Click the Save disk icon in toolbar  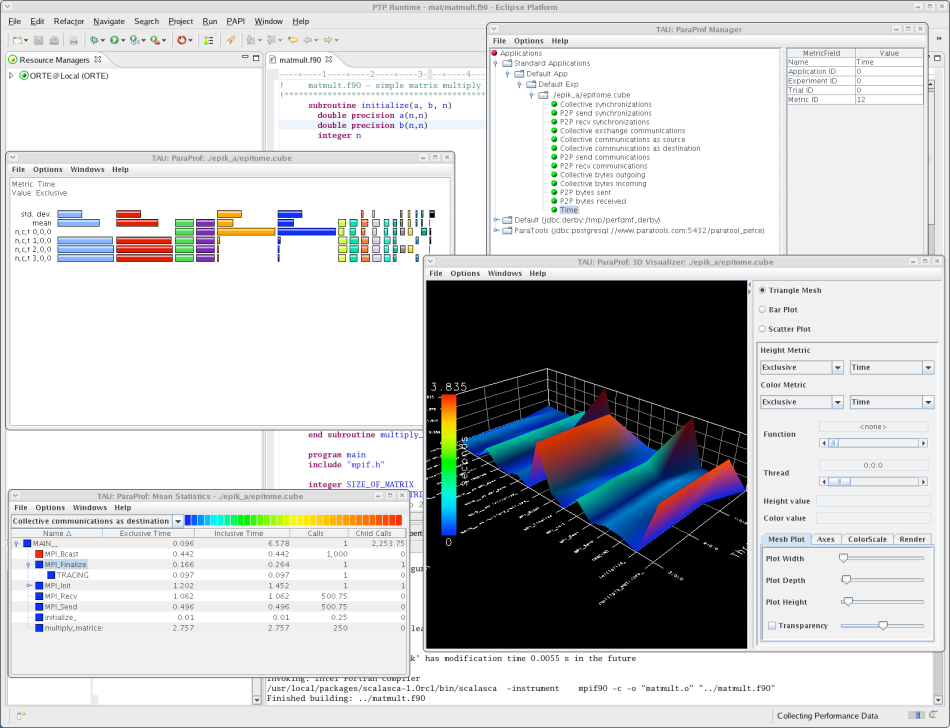[x=39, y=40]
